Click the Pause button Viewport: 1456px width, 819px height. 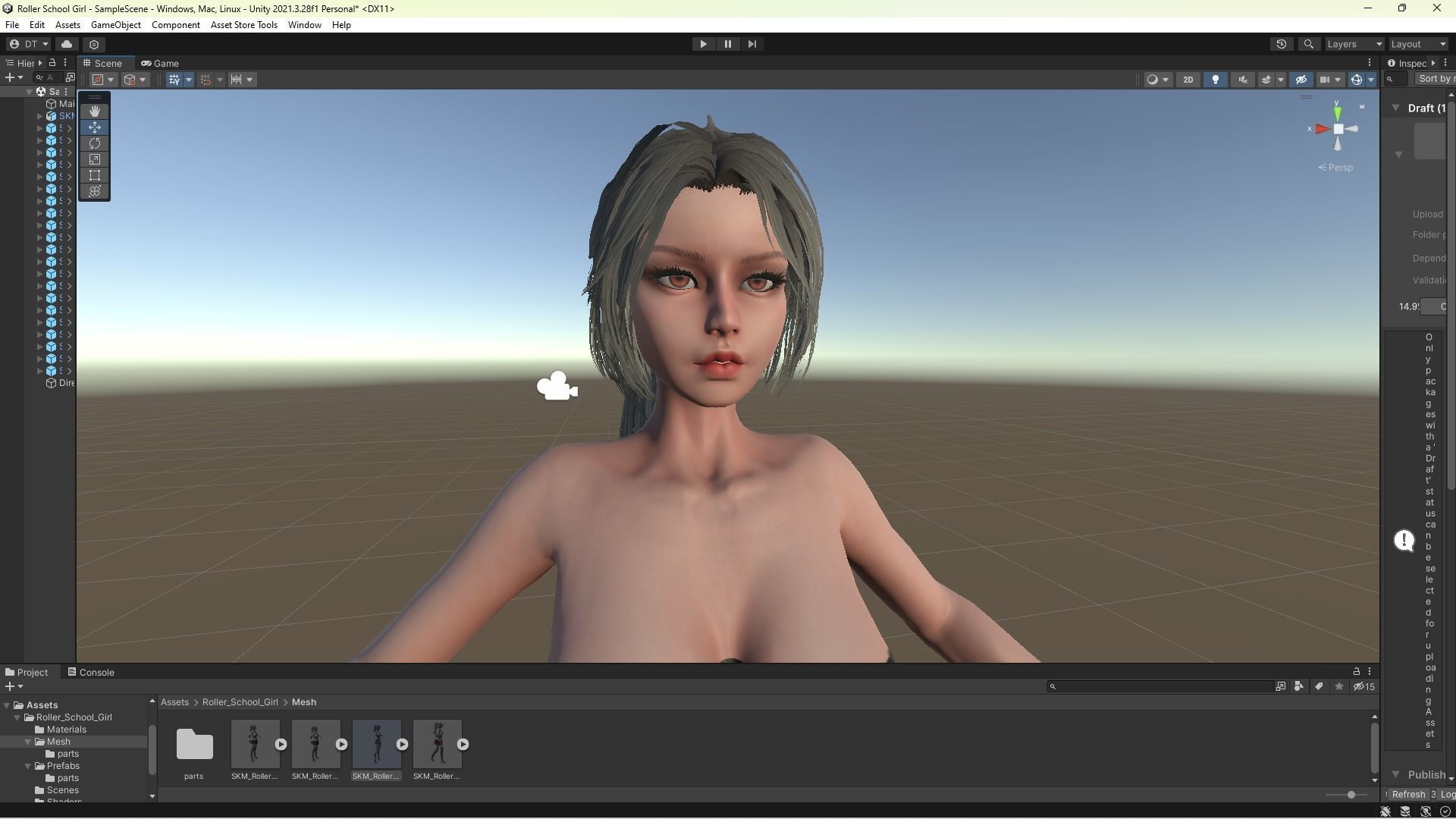[x=727, y=44]
